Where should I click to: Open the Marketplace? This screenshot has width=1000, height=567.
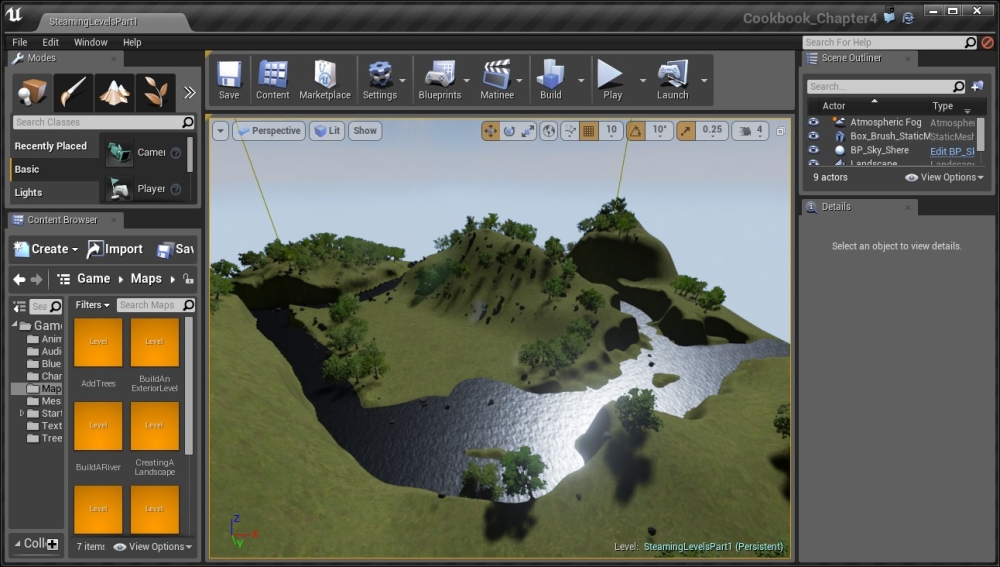click(325, 80)
